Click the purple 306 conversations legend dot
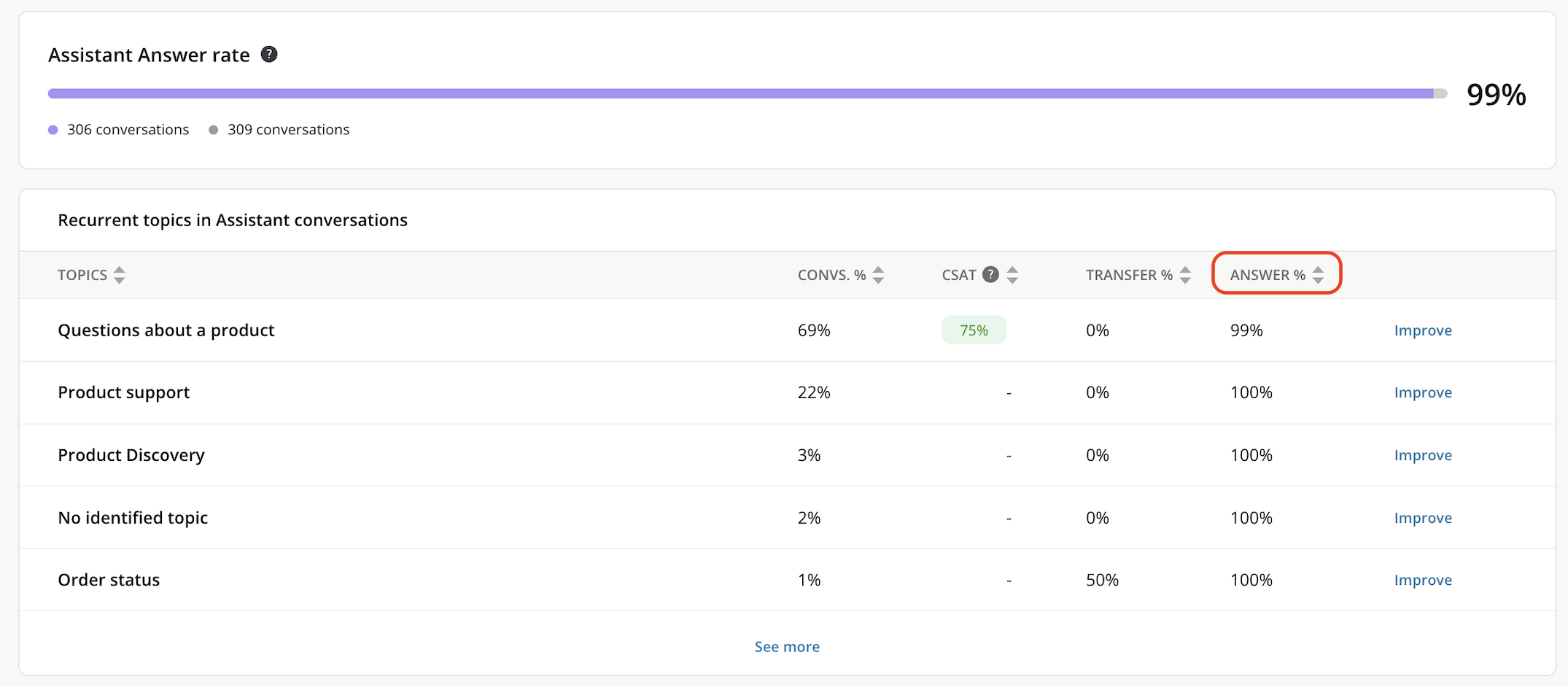The width and height of the screenshot is (1568, 687). pyautogui.click(x=53, y=130)
